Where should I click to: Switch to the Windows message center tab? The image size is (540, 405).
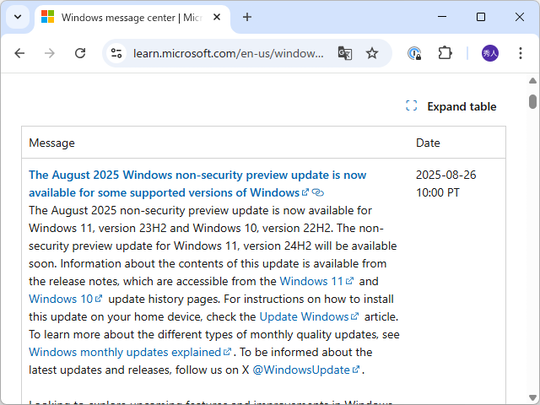[131, 17]
